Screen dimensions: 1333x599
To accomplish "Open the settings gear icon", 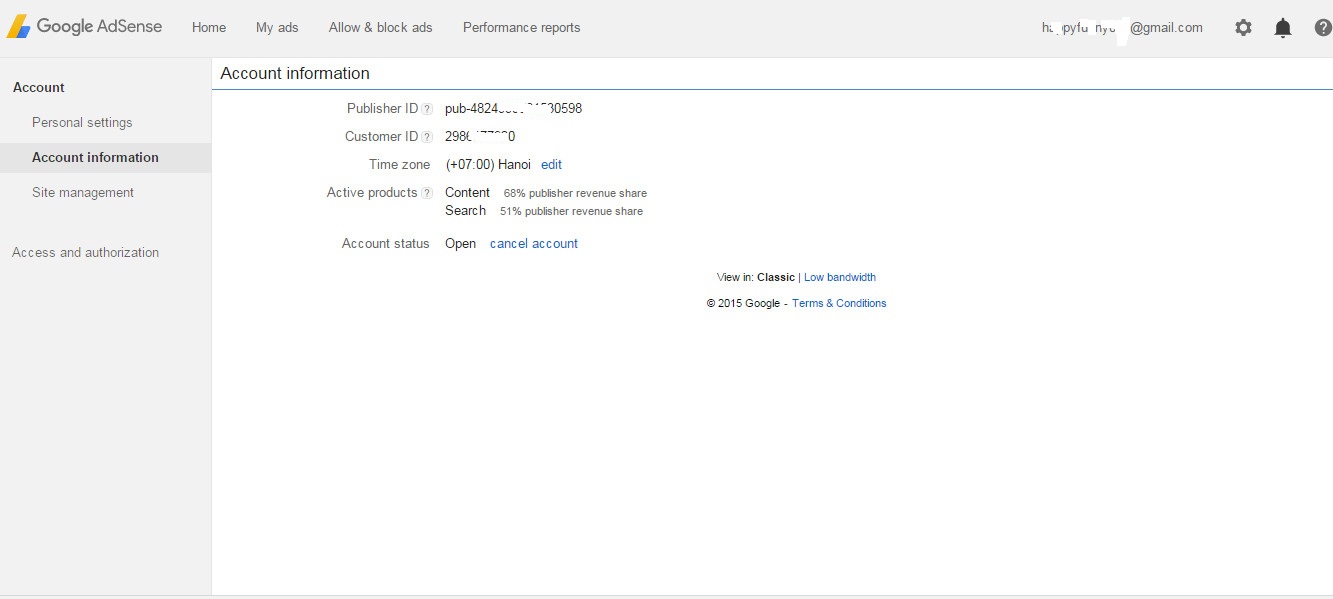I will 1243,28.
